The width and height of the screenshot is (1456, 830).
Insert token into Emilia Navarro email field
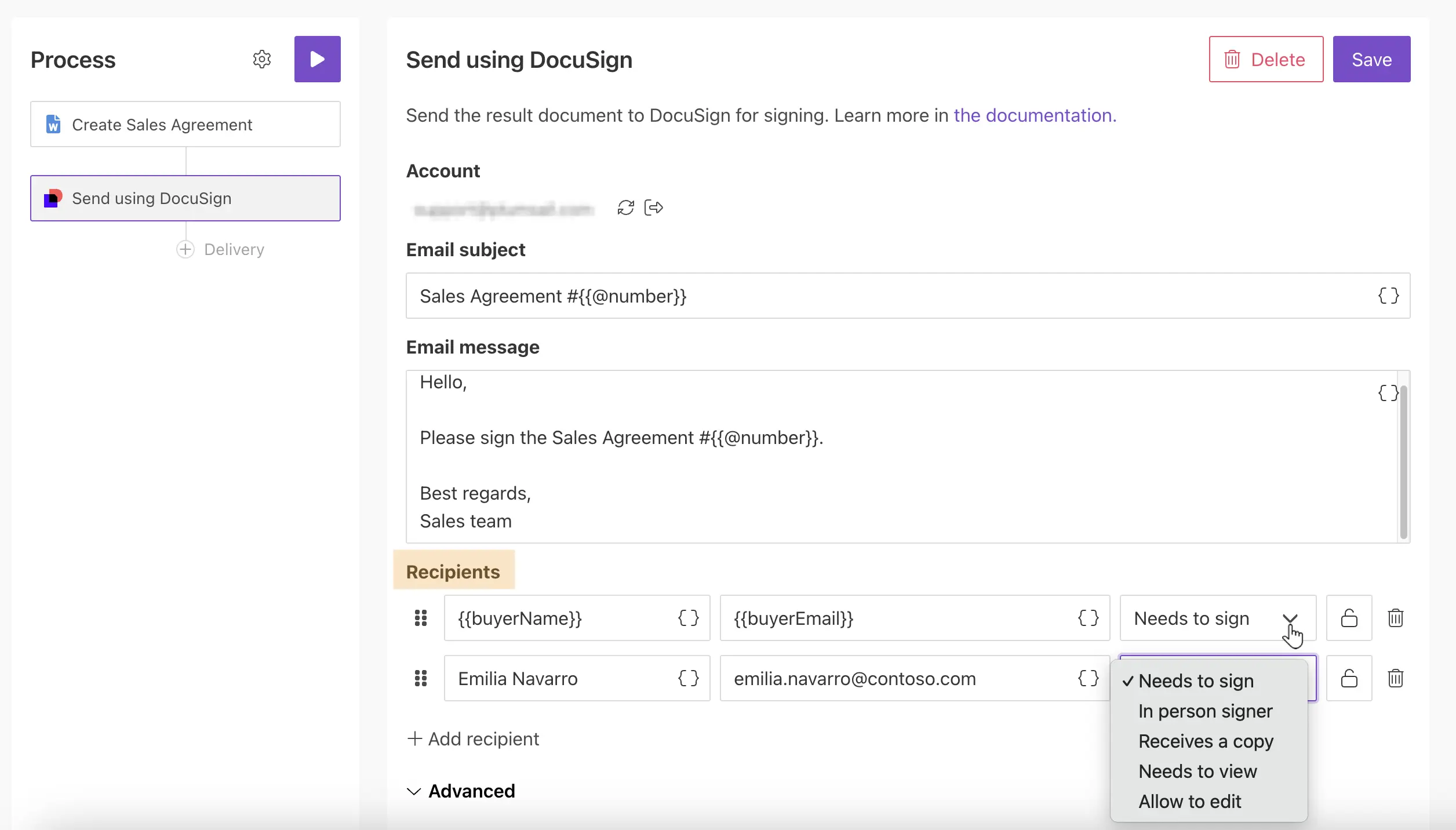[1088, 678]
